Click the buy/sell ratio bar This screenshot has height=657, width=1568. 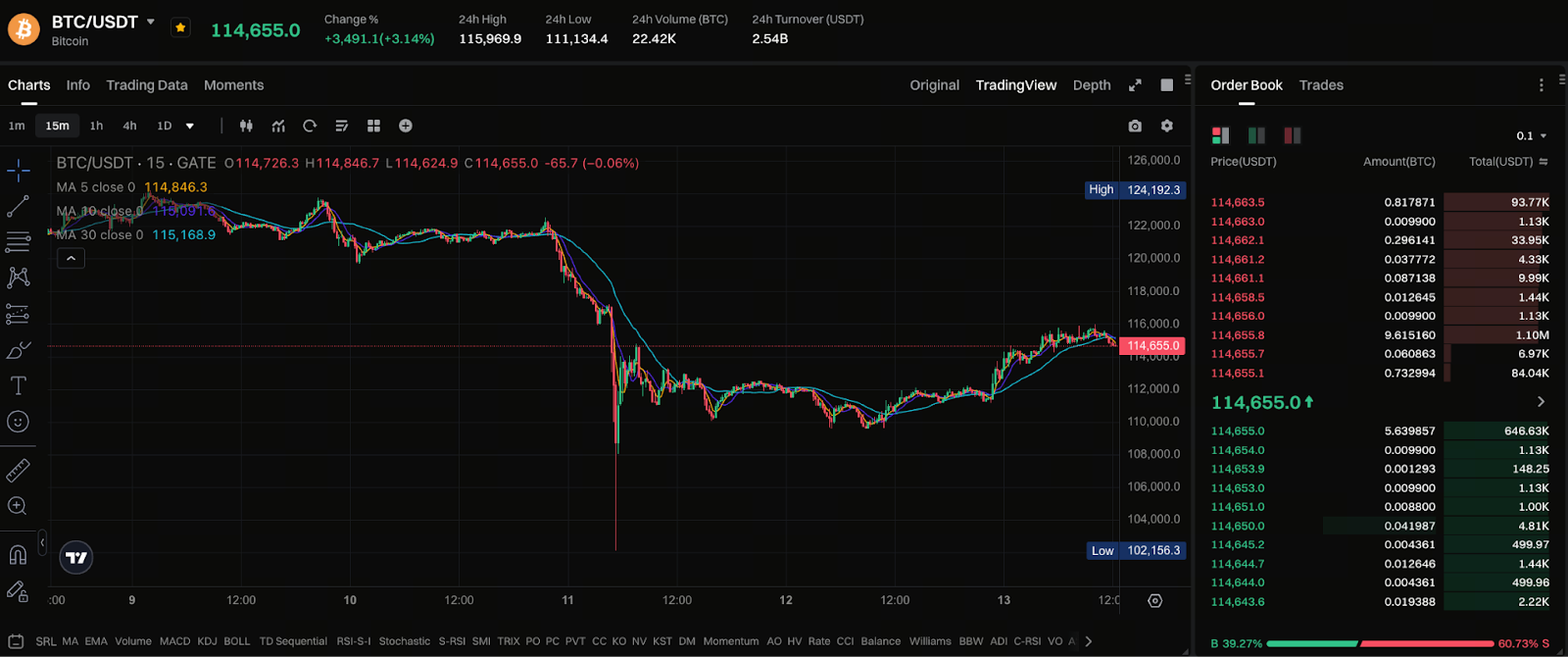pyautogui.click(x=1381, y=644)
